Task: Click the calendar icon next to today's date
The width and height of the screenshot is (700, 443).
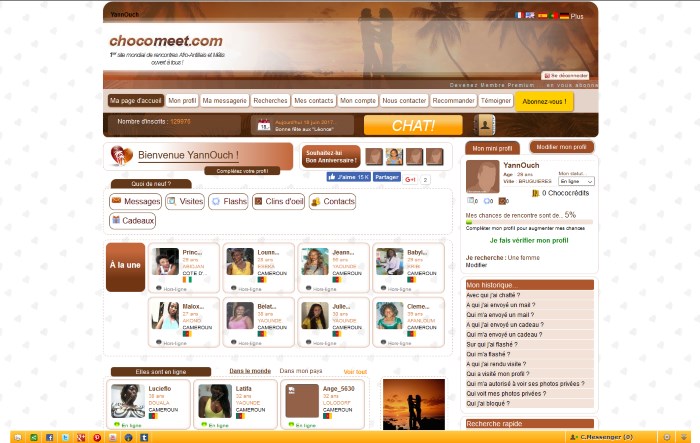Action: 264,125
